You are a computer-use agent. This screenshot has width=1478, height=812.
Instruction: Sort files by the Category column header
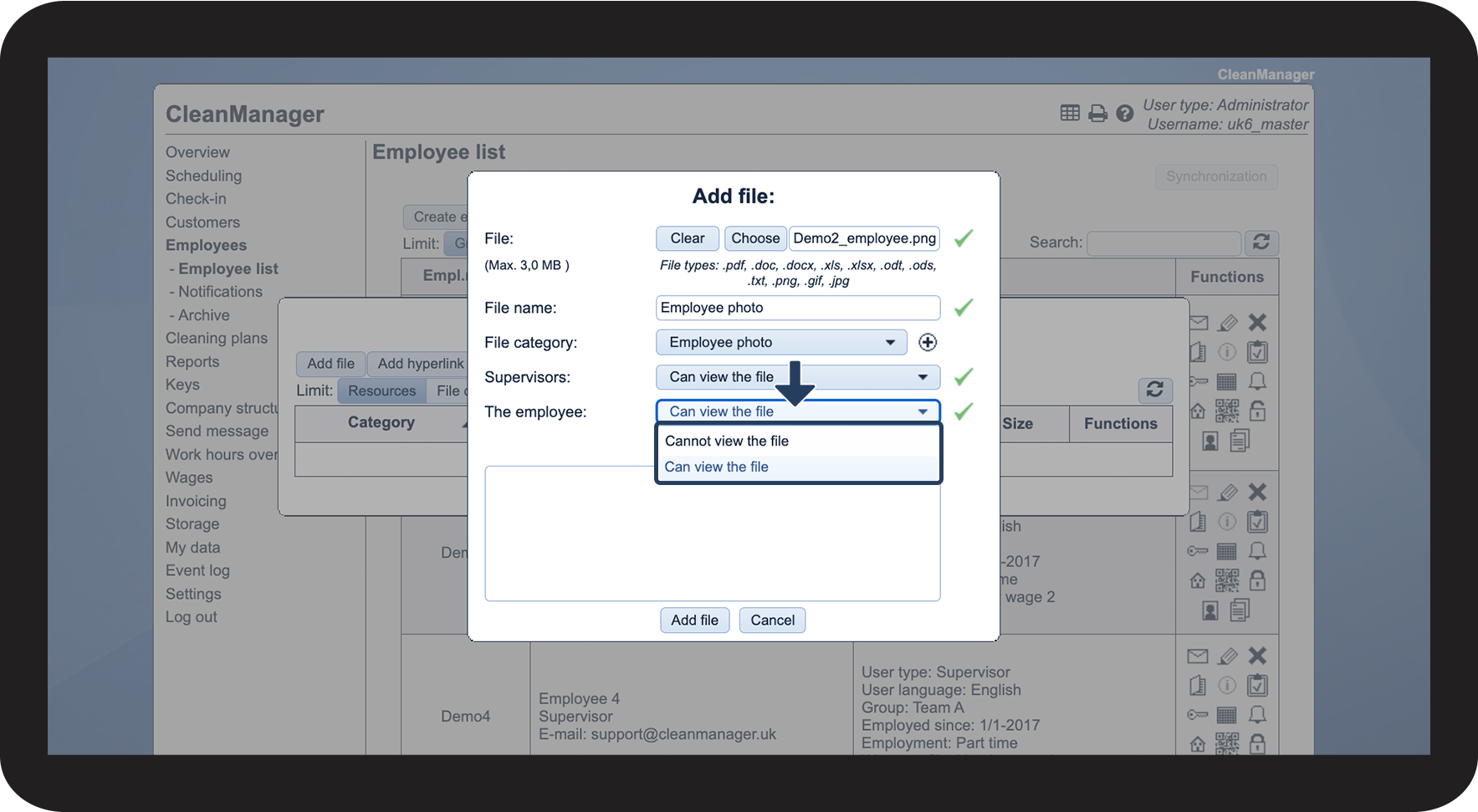(381, 422)
